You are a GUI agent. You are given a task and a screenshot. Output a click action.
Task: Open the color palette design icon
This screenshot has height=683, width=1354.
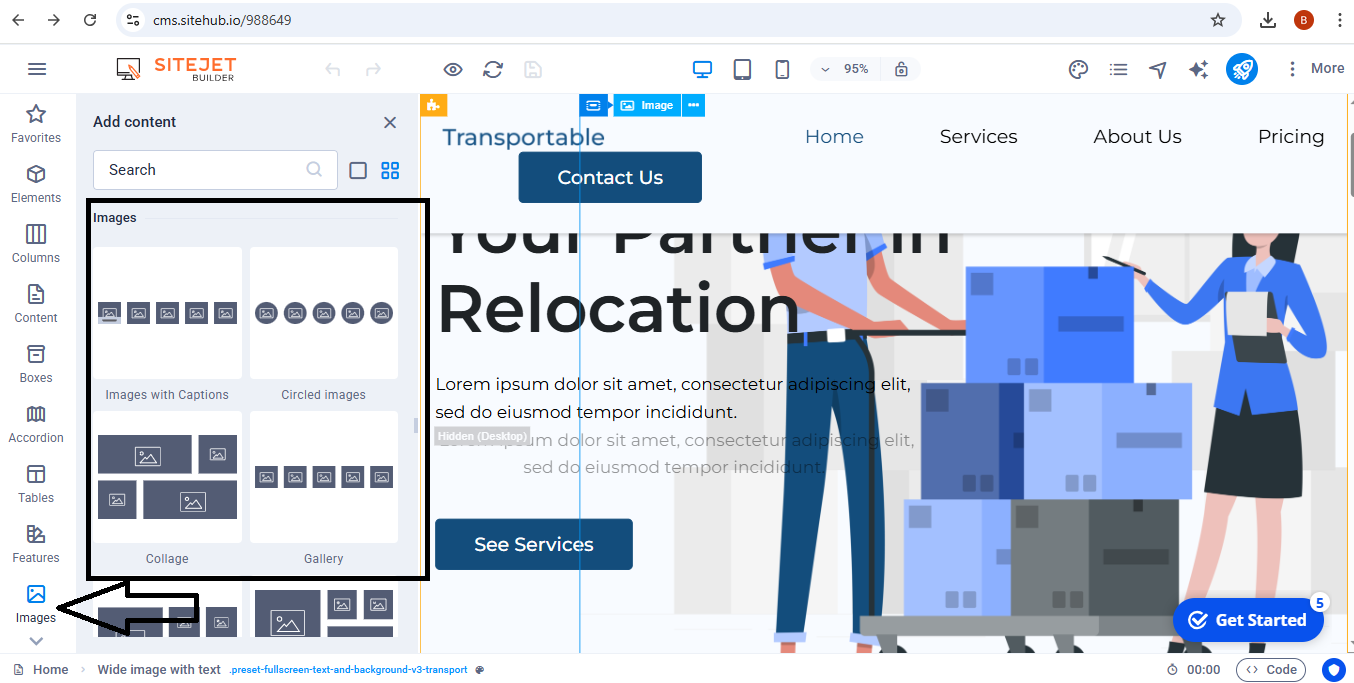[1078, 69]
